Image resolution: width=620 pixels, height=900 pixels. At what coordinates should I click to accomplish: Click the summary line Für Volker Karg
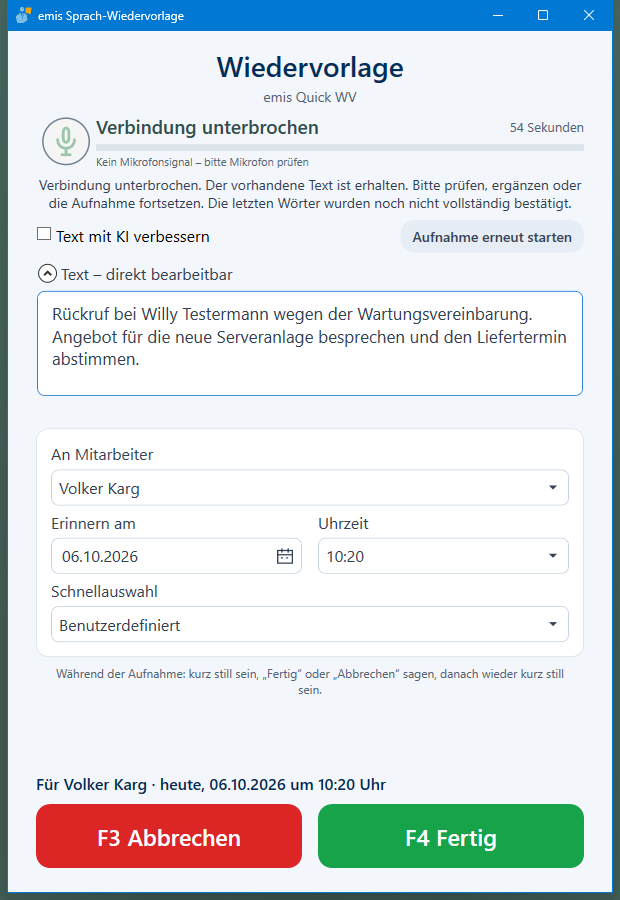click(x=211, y=785)
